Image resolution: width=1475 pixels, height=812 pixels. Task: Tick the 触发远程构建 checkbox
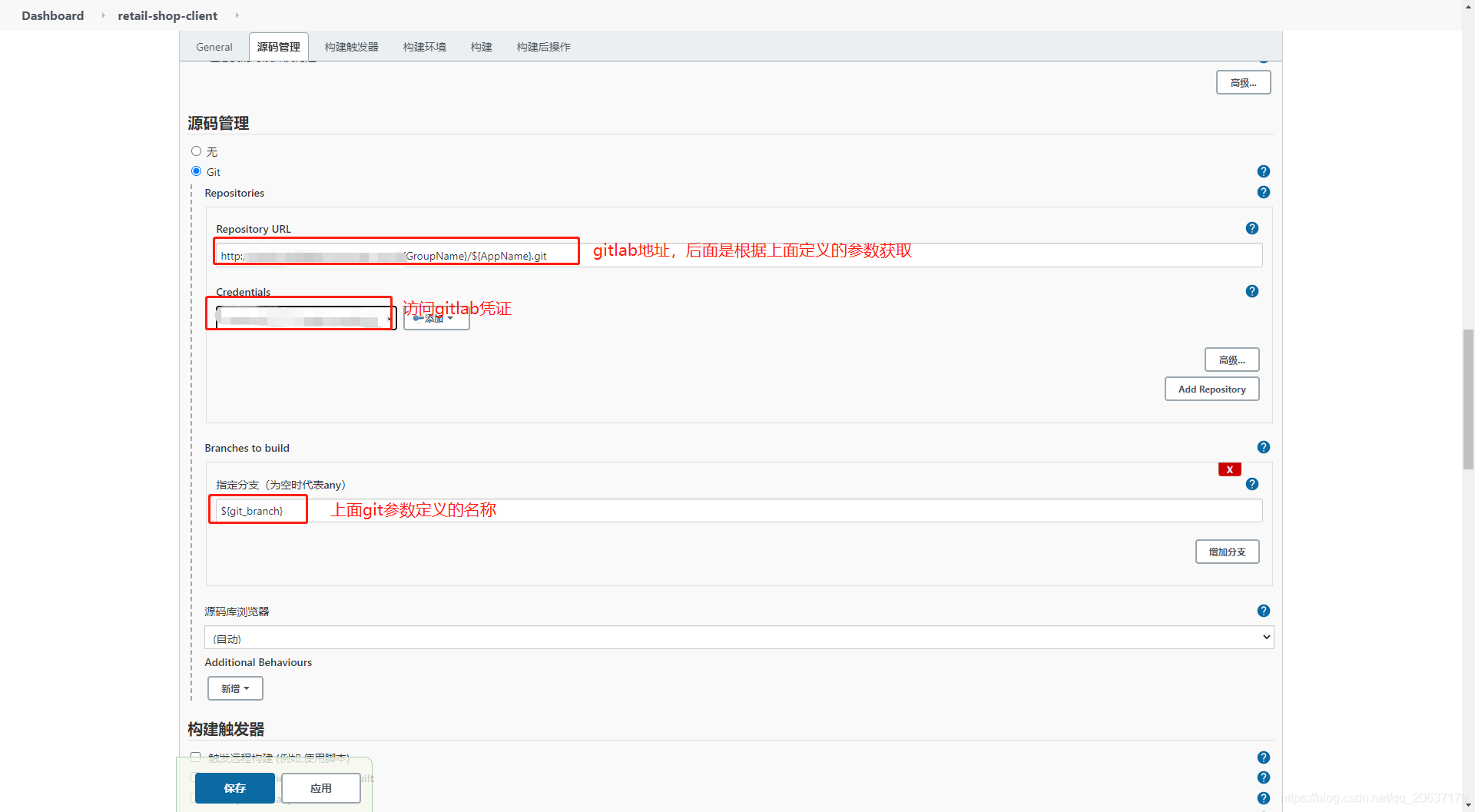[x=195, y=757]
